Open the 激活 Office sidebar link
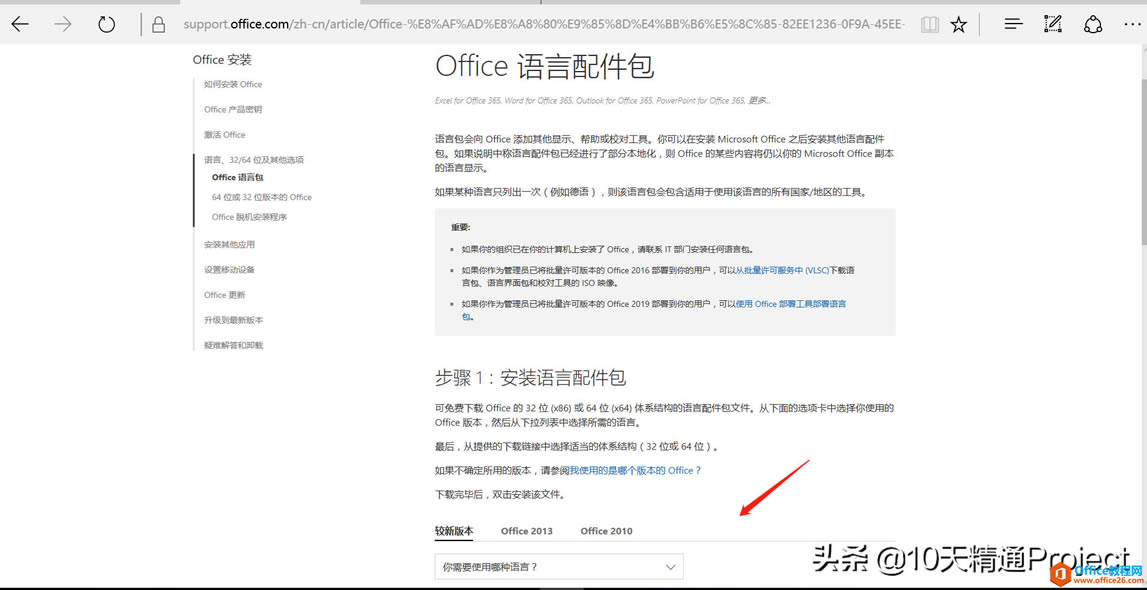Image resolution: width=1147 pixels, height=590 pixels. point(225,135)
